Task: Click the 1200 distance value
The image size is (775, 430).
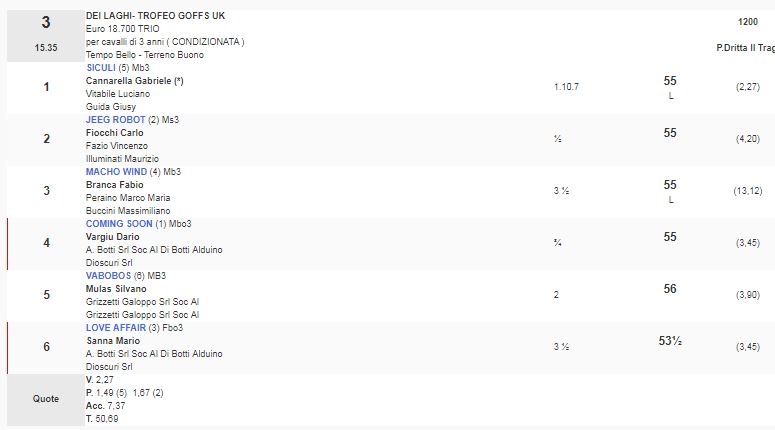Action: pos(747,21)
